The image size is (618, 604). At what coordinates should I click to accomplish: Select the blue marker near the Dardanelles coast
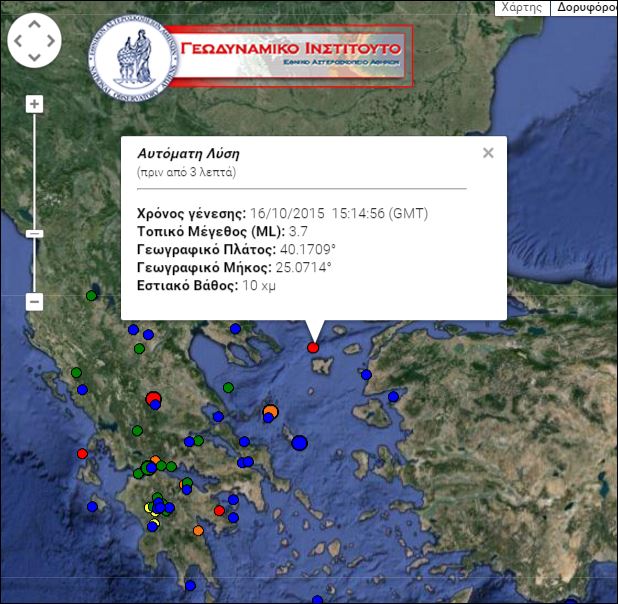[367, 375]
